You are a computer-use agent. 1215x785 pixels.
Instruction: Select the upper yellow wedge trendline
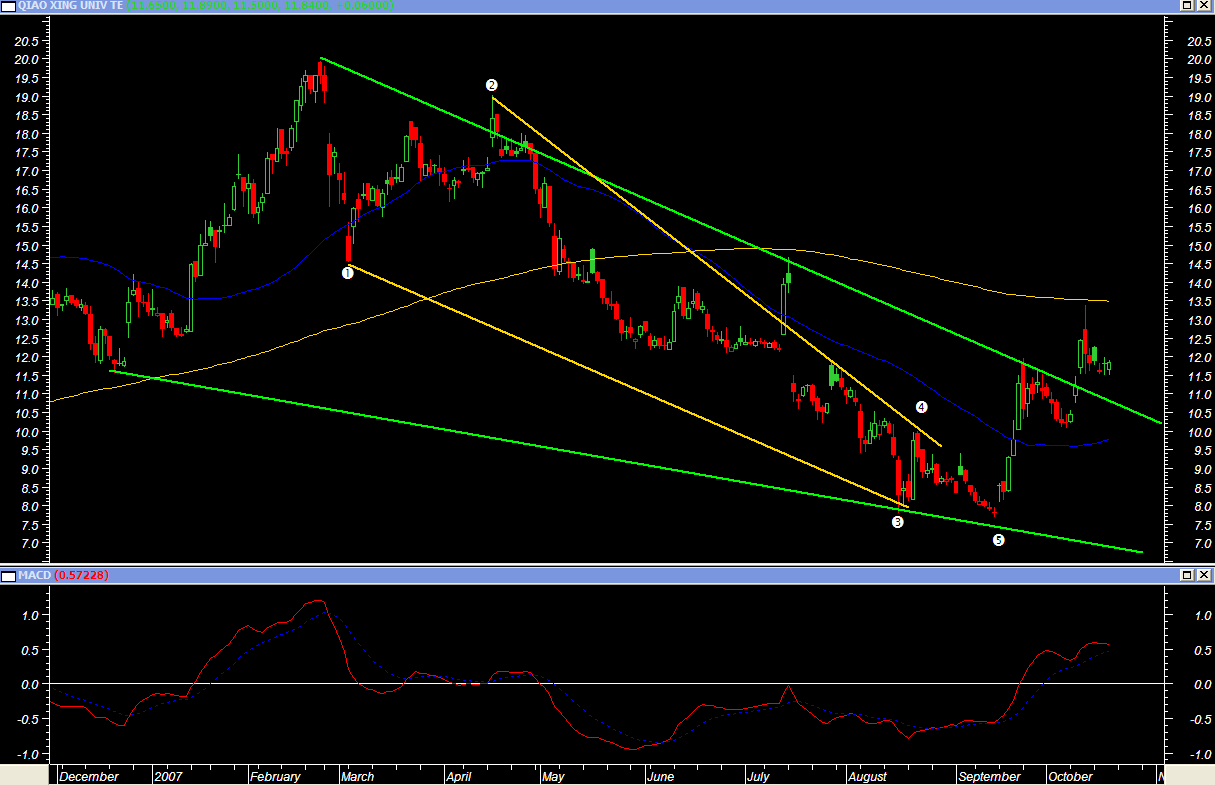[x=716, y=270]
